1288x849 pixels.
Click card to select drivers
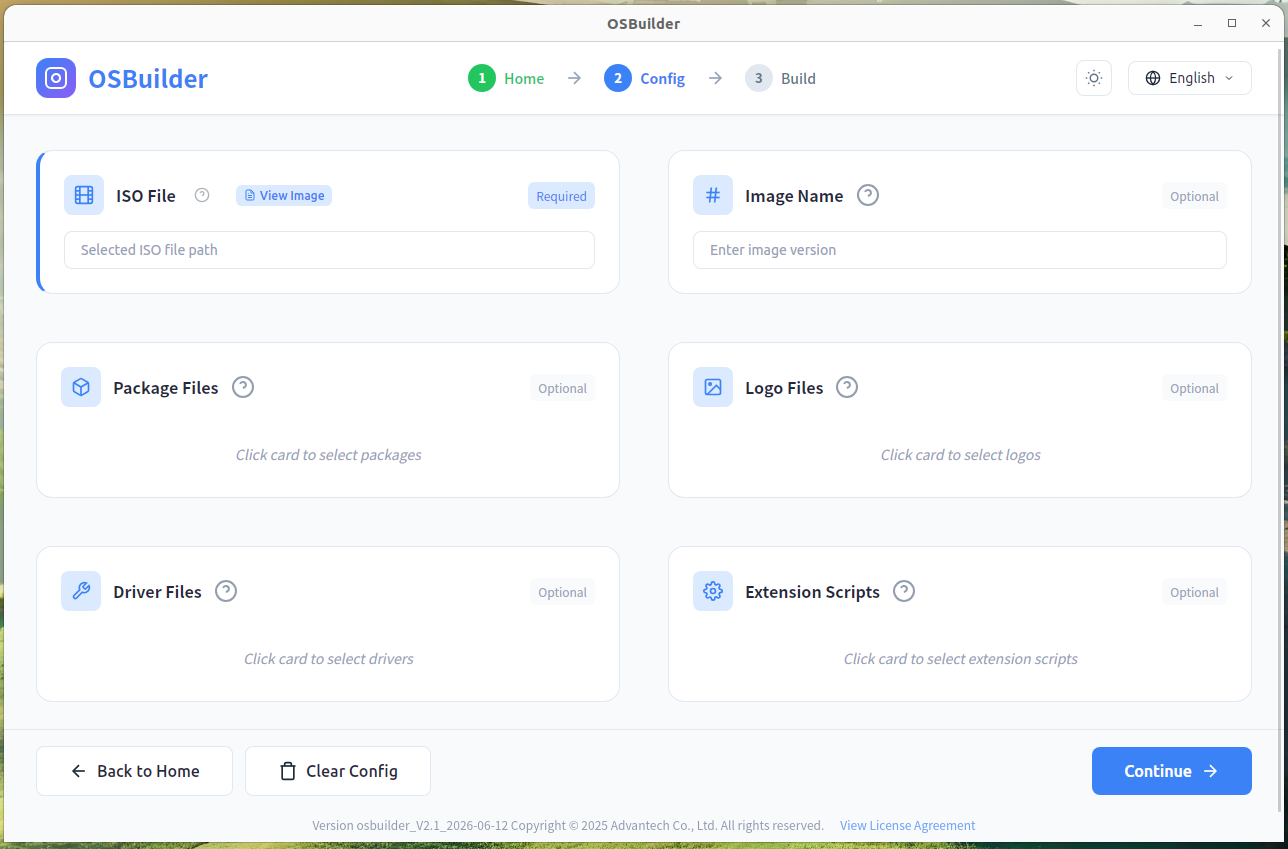click(x=329, y=659)
